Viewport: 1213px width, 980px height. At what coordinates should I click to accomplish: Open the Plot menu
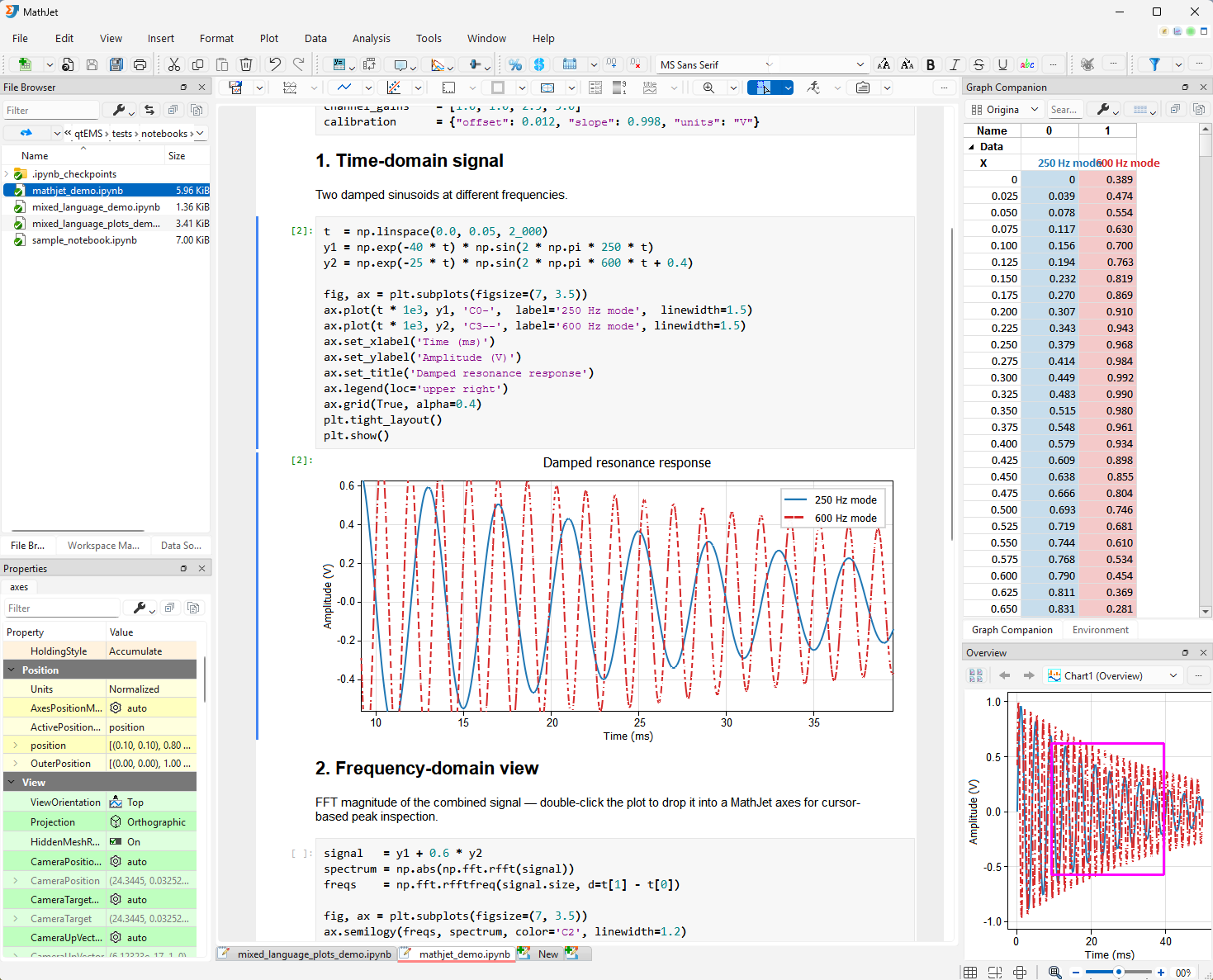tap(269, 39)
